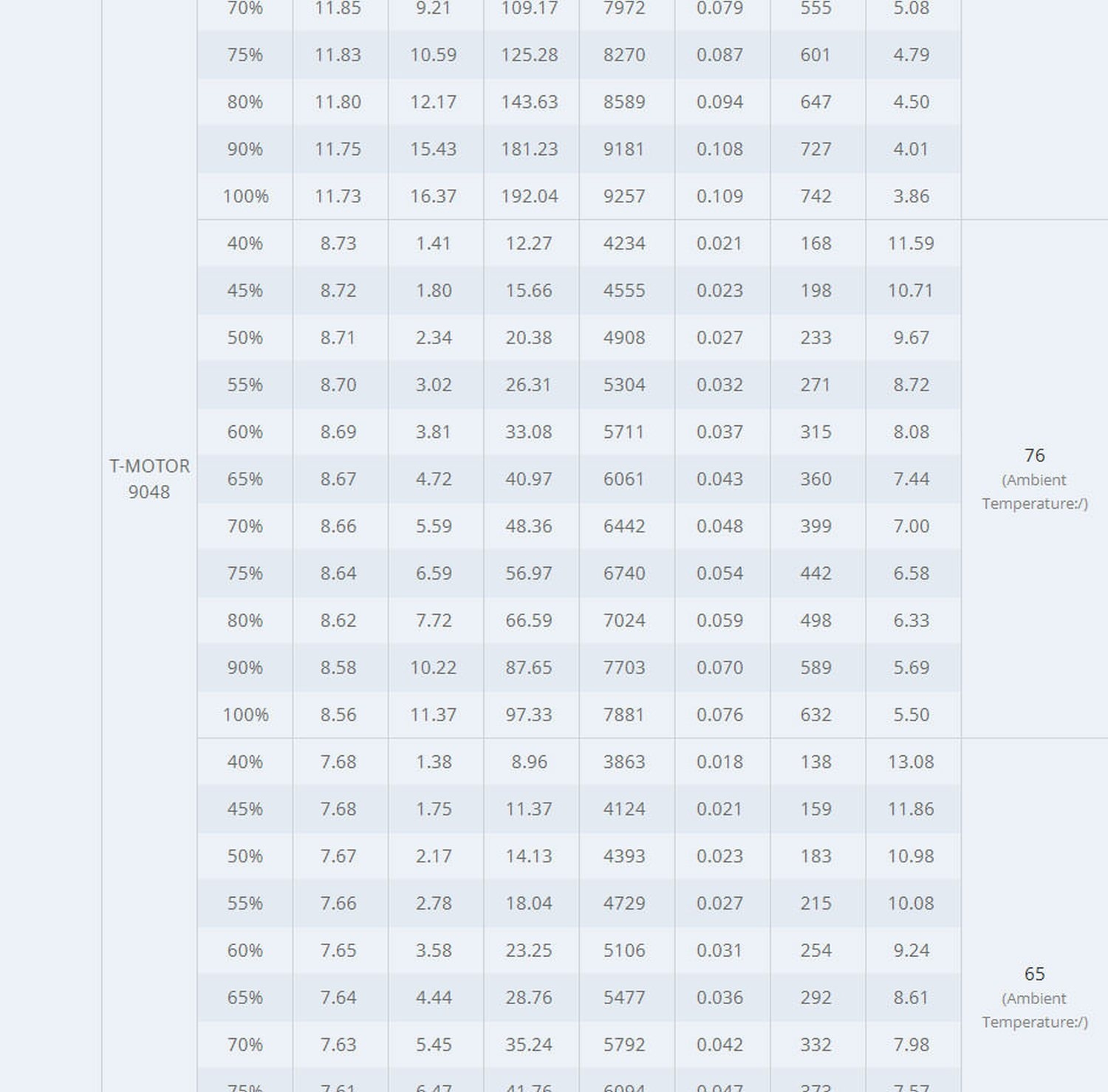Click the 192.04 value cell
The height and width of the screenshot is (1092, 1108).
pyautogui.click(x=529, y=196)
